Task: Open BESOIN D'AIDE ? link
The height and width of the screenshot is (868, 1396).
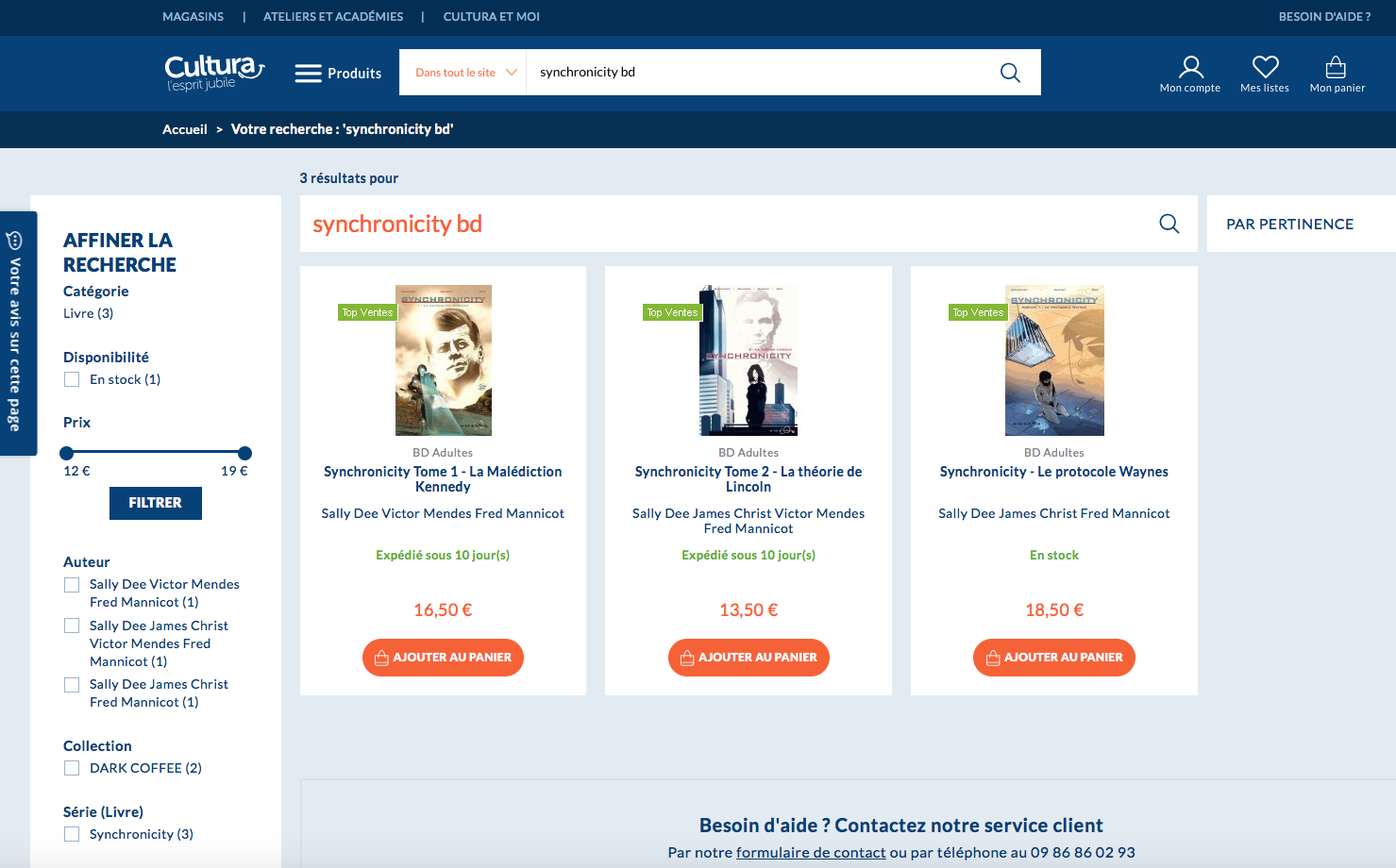Action: tap(1324, 17)
